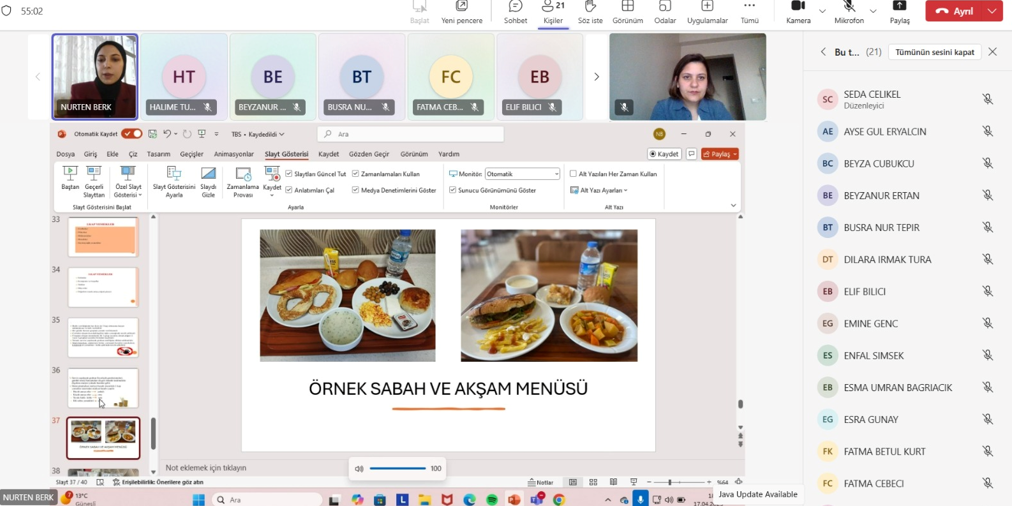Toggle Medya Denetimlerini Göster checkbox
The image size is (1018, 506).
coord(356,190)
